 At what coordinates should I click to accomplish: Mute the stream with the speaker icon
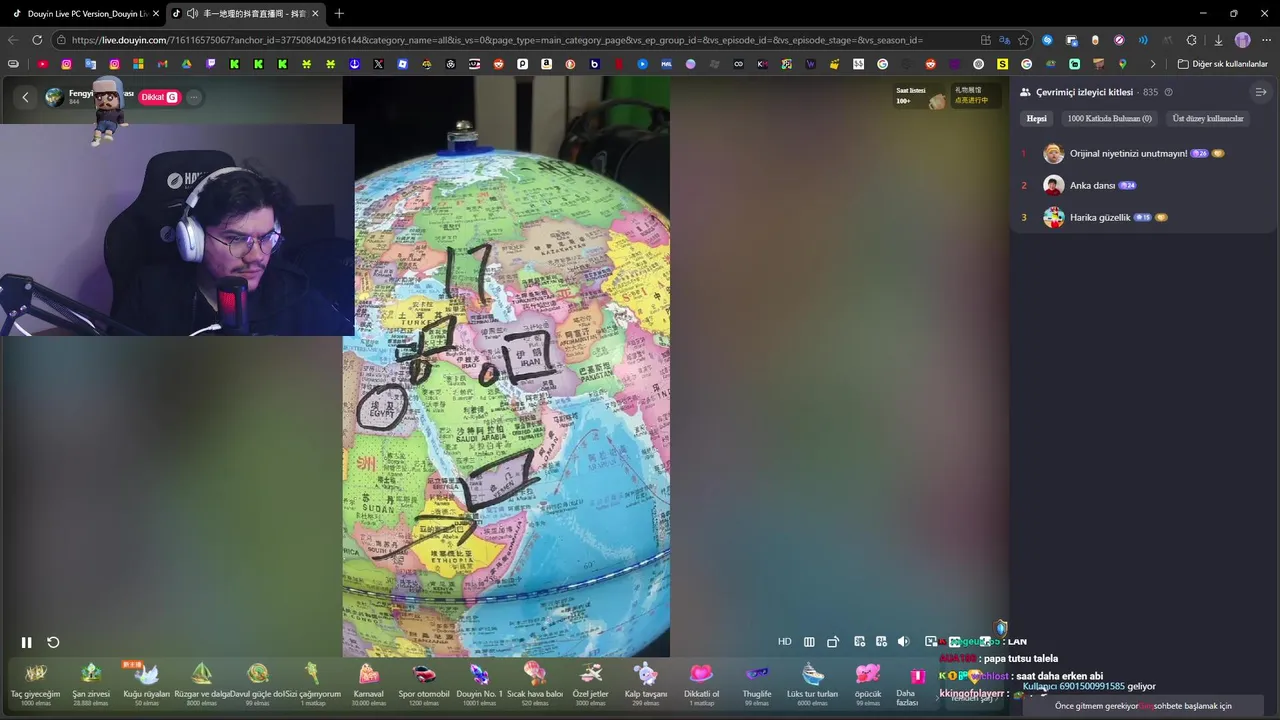[903, 642]
